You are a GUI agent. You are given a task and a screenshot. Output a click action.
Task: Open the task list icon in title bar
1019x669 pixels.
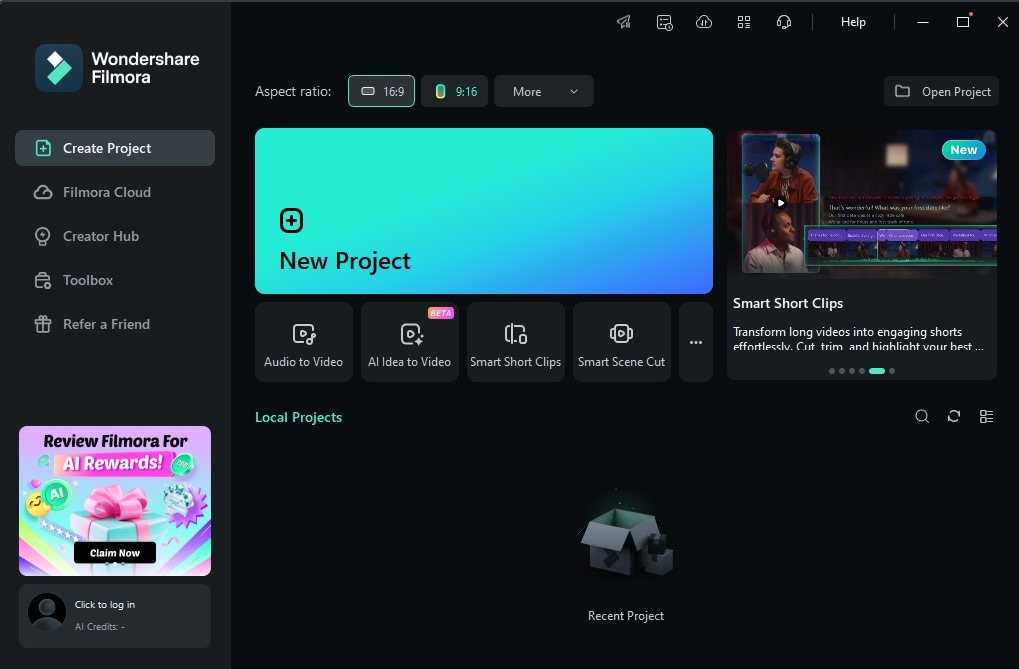point(664,22)
